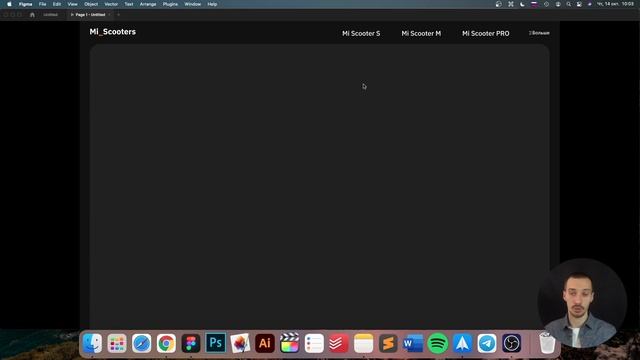
Task: Toggle the Do Not Disturb moon icon
Action: pyautogui.click(x=522, y=4)
